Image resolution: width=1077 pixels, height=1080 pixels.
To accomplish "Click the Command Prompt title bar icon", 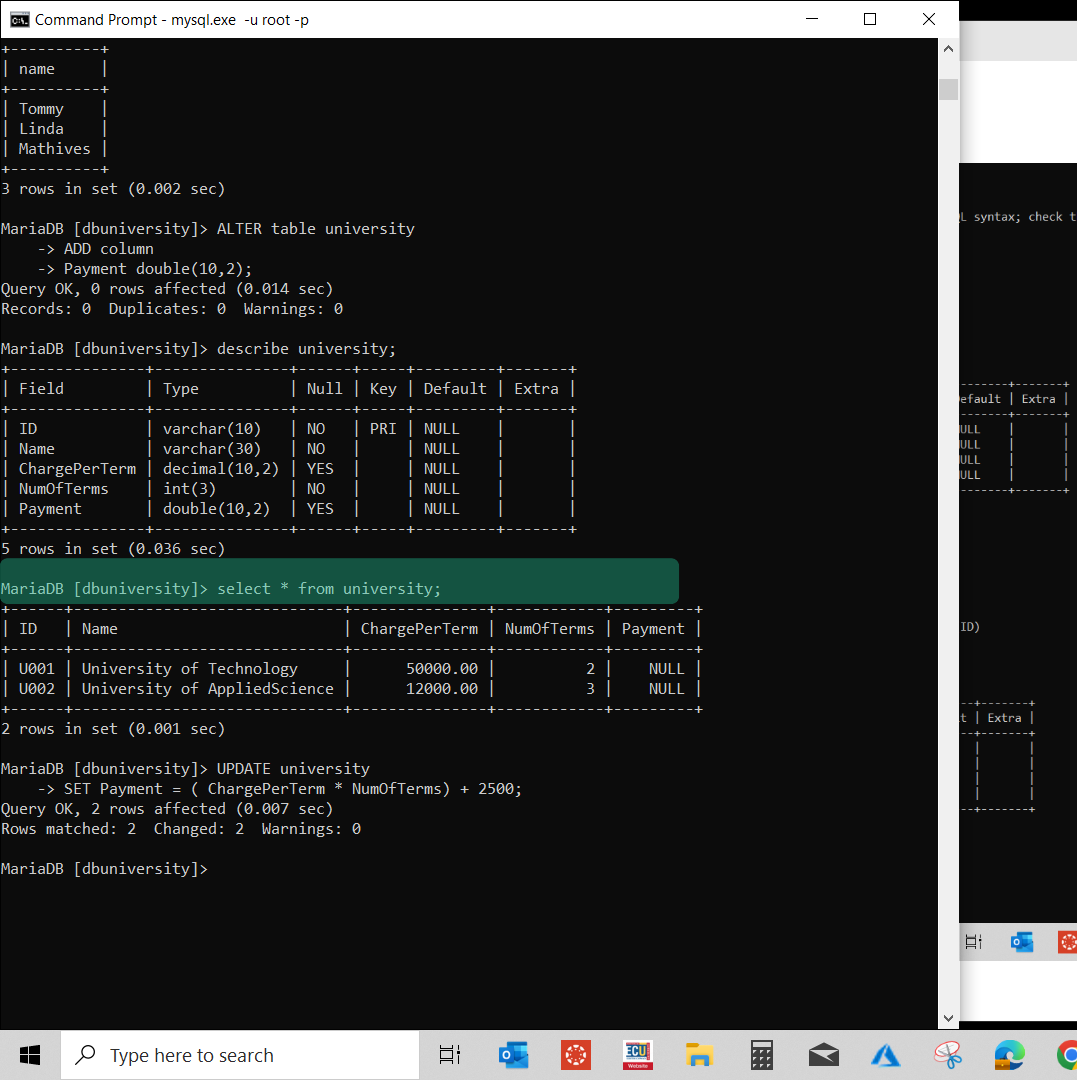I will coord(19,18).
